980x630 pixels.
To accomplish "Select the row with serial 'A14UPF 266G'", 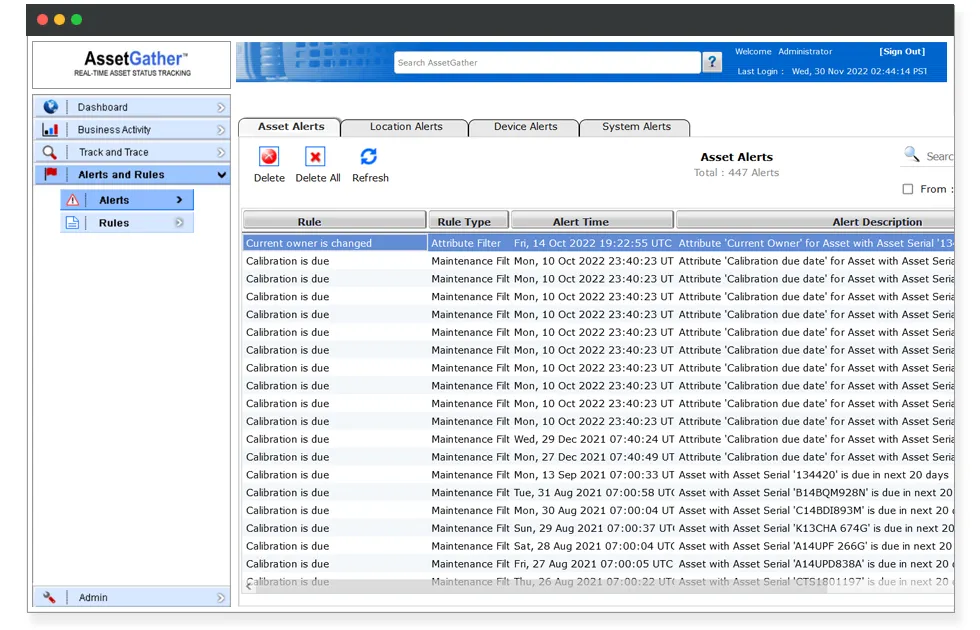I will [598, 546].
